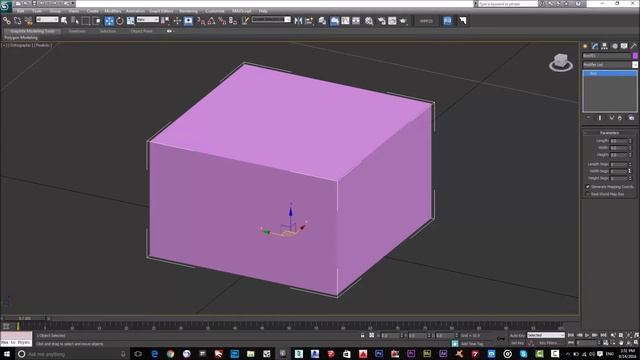640x360 pixels.
Task: Toggle Window/Crossing selection mode
Action: [x=97, y=20]
